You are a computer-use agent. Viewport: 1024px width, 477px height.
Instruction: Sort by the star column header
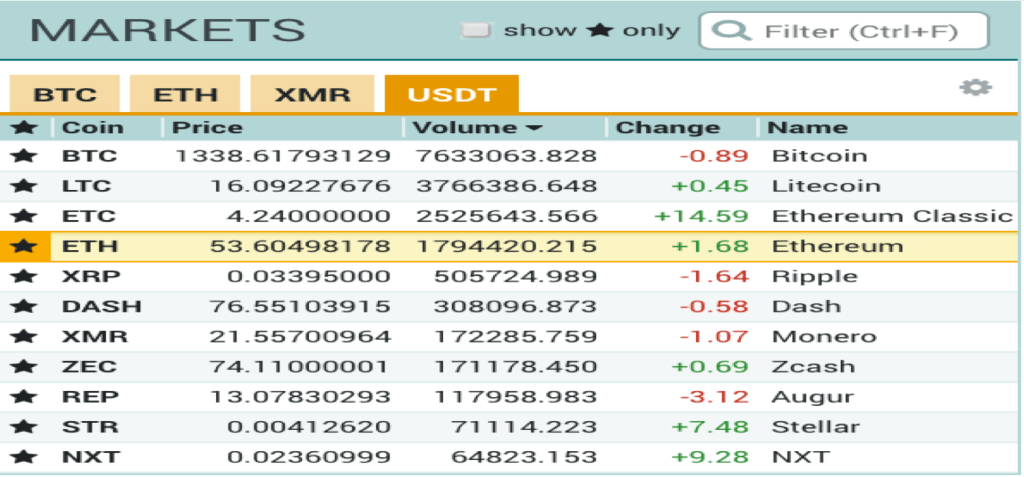click(x=24, y=127)
